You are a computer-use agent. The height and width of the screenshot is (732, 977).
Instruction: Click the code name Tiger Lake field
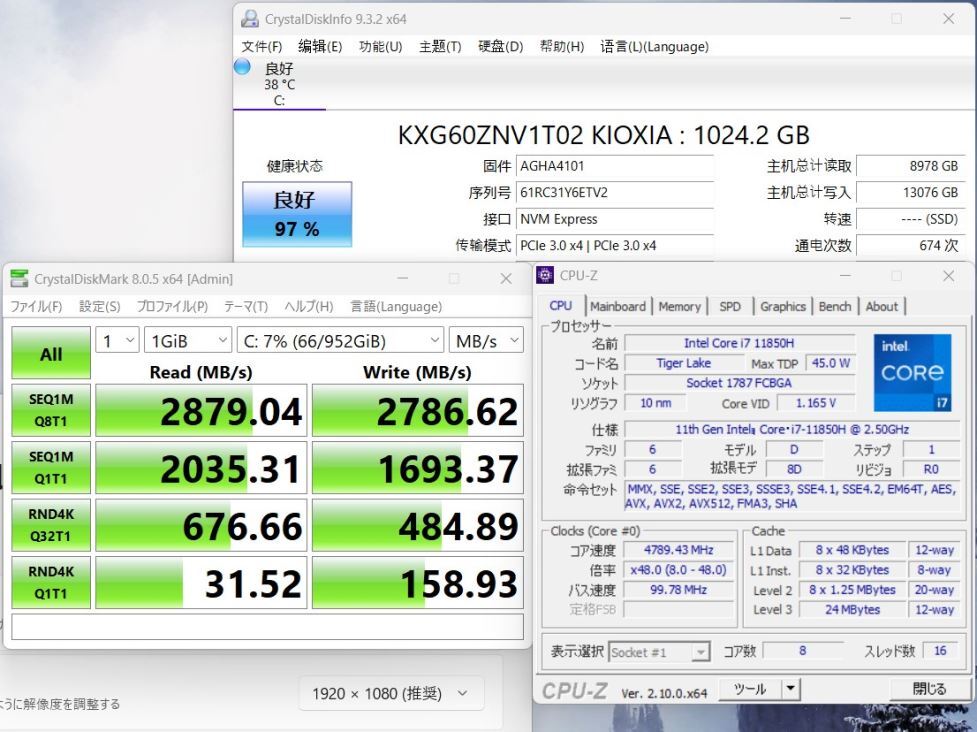coord(684,363)
